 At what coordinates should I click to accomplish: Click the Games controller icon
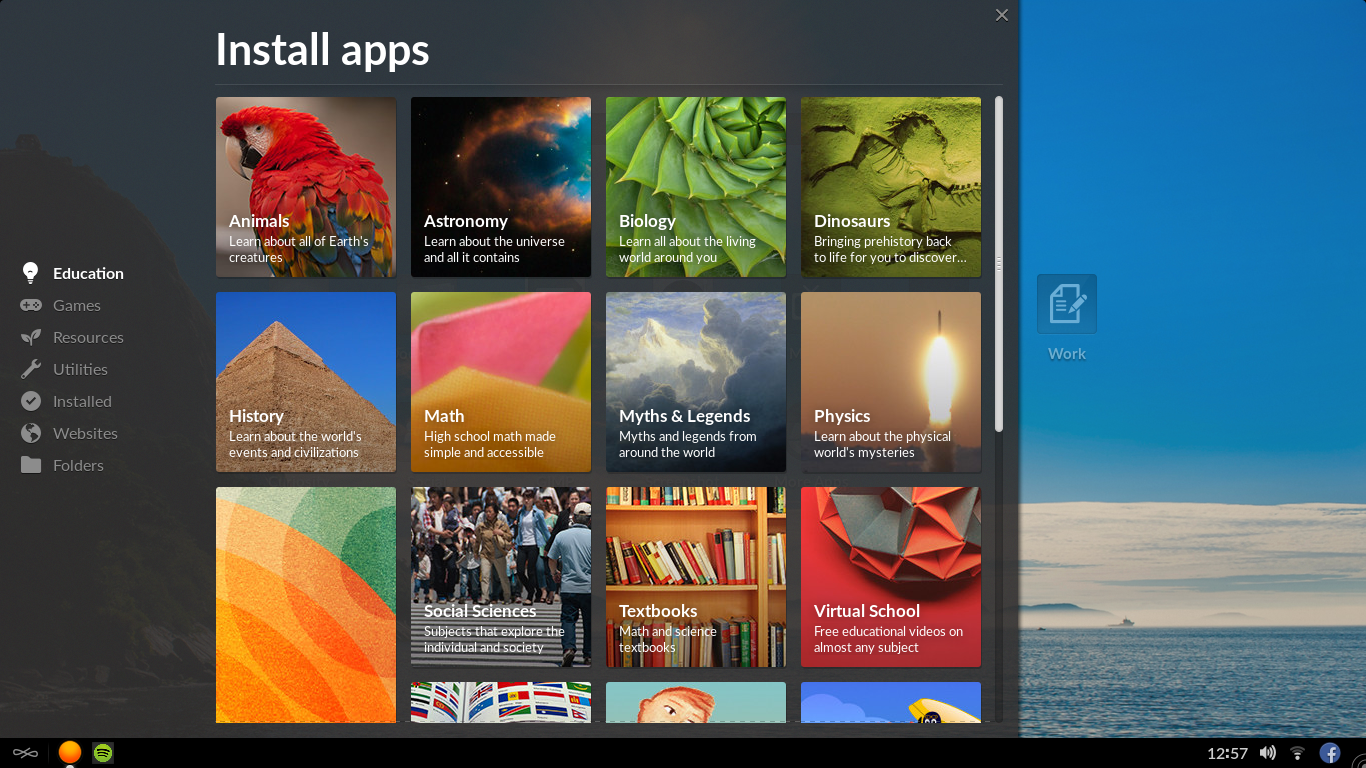(31, 305)
